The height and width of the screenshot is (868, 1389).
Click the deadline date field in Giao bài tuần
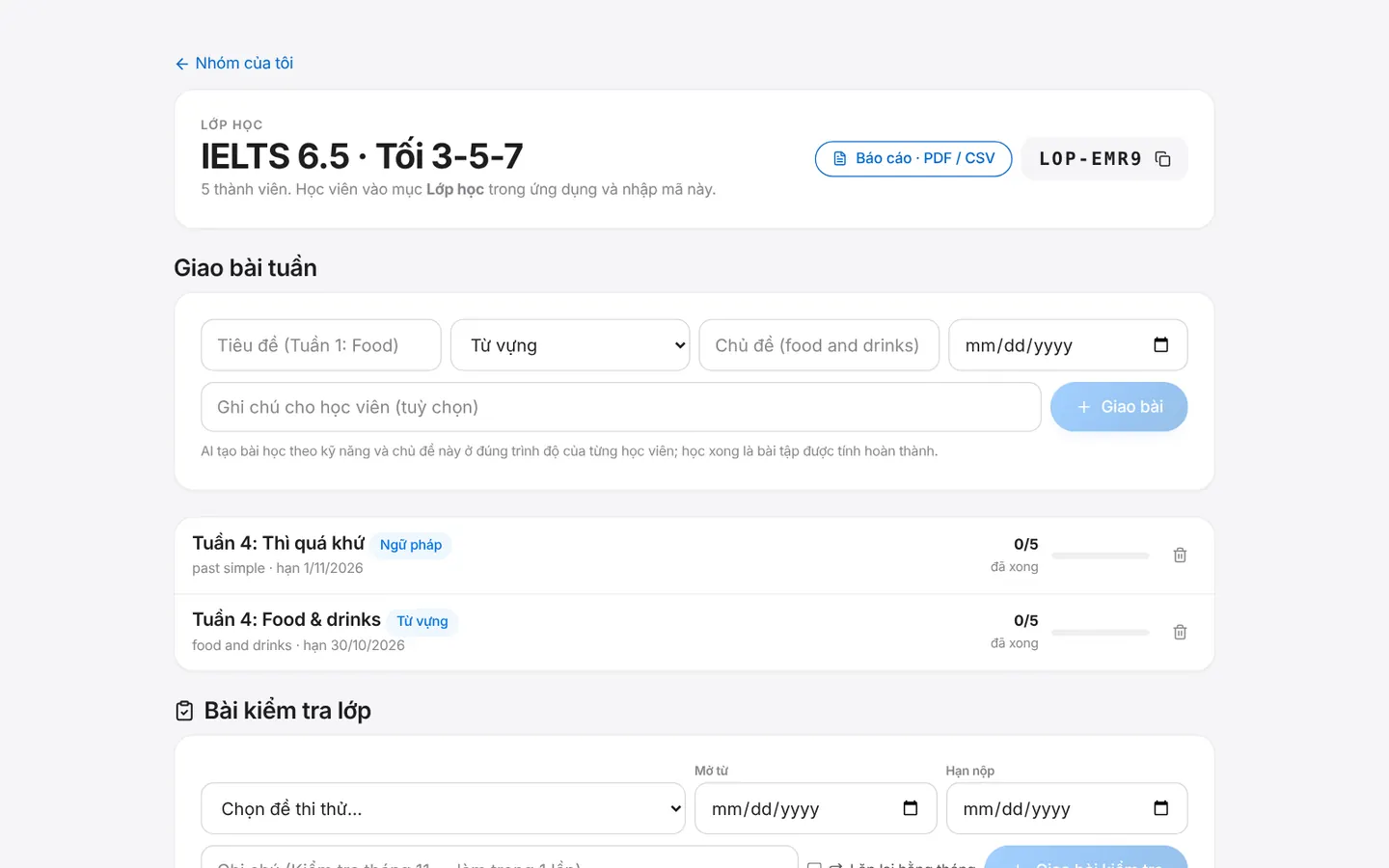click(x=1068, y=345)
